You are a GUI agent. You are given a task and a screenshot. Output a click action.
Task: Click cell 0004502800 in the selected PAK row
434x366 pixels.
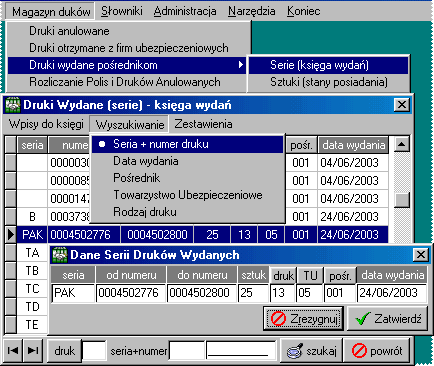[157, 235]
